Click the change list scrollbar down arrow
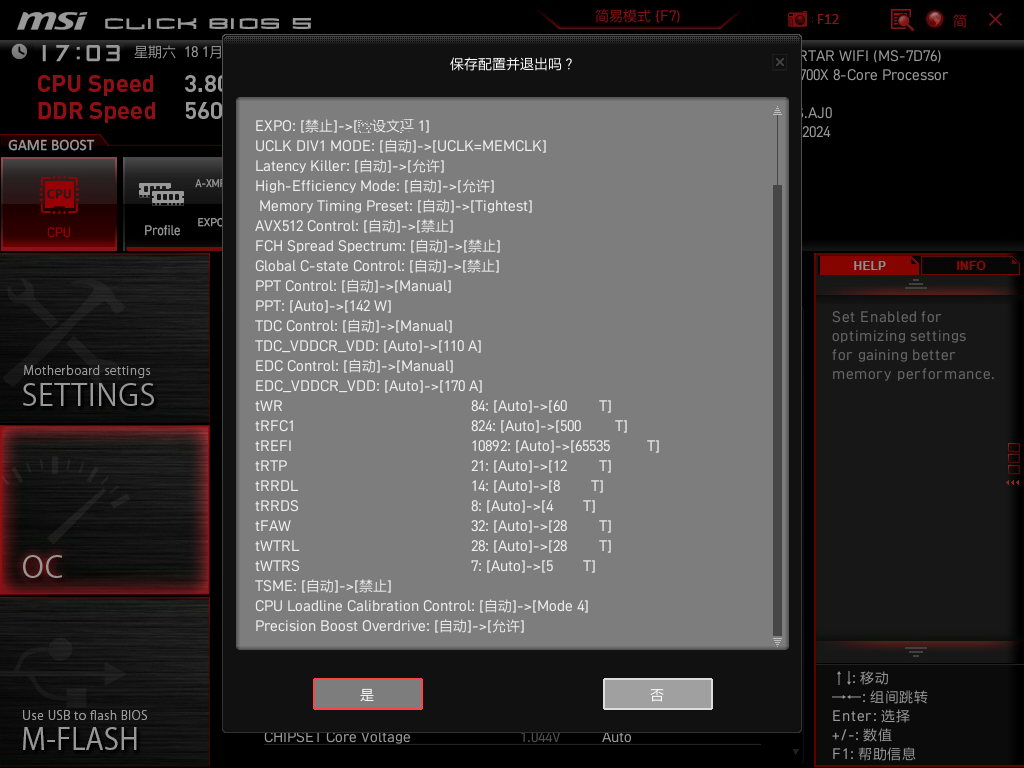Image resolution: width=1024 pixels, height=768 pixels. [x=777, y=641]
